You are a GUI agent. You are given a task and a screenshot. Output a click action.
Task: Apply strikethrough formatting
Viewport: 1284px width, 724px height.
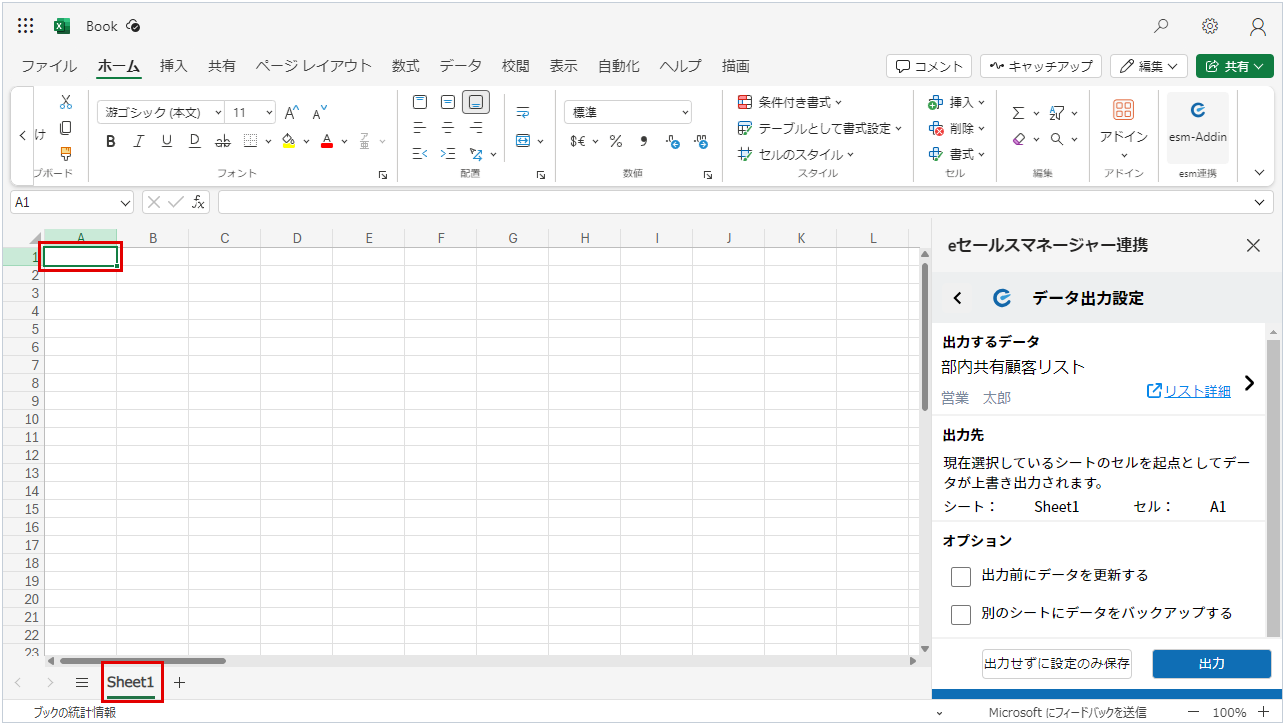coord(223,141)
